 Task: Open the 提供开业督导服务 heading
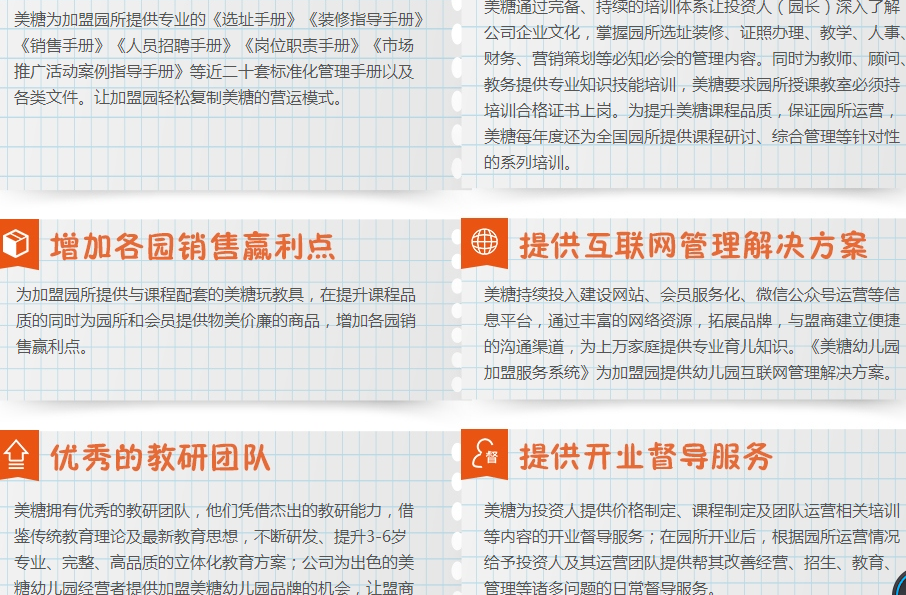click(645, 457)
